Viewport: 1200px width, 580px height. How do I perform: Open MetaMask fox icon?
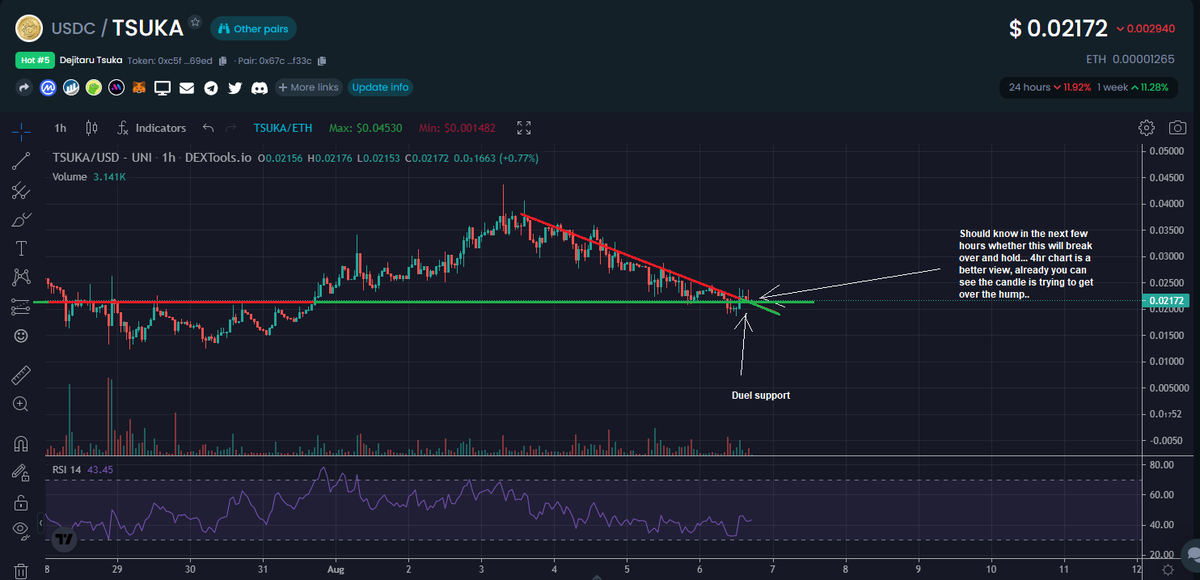(140, 88)
